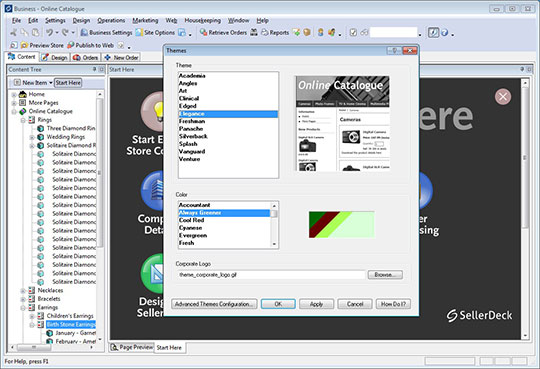Click the highlighted square icon left of help

coord(433,33)
